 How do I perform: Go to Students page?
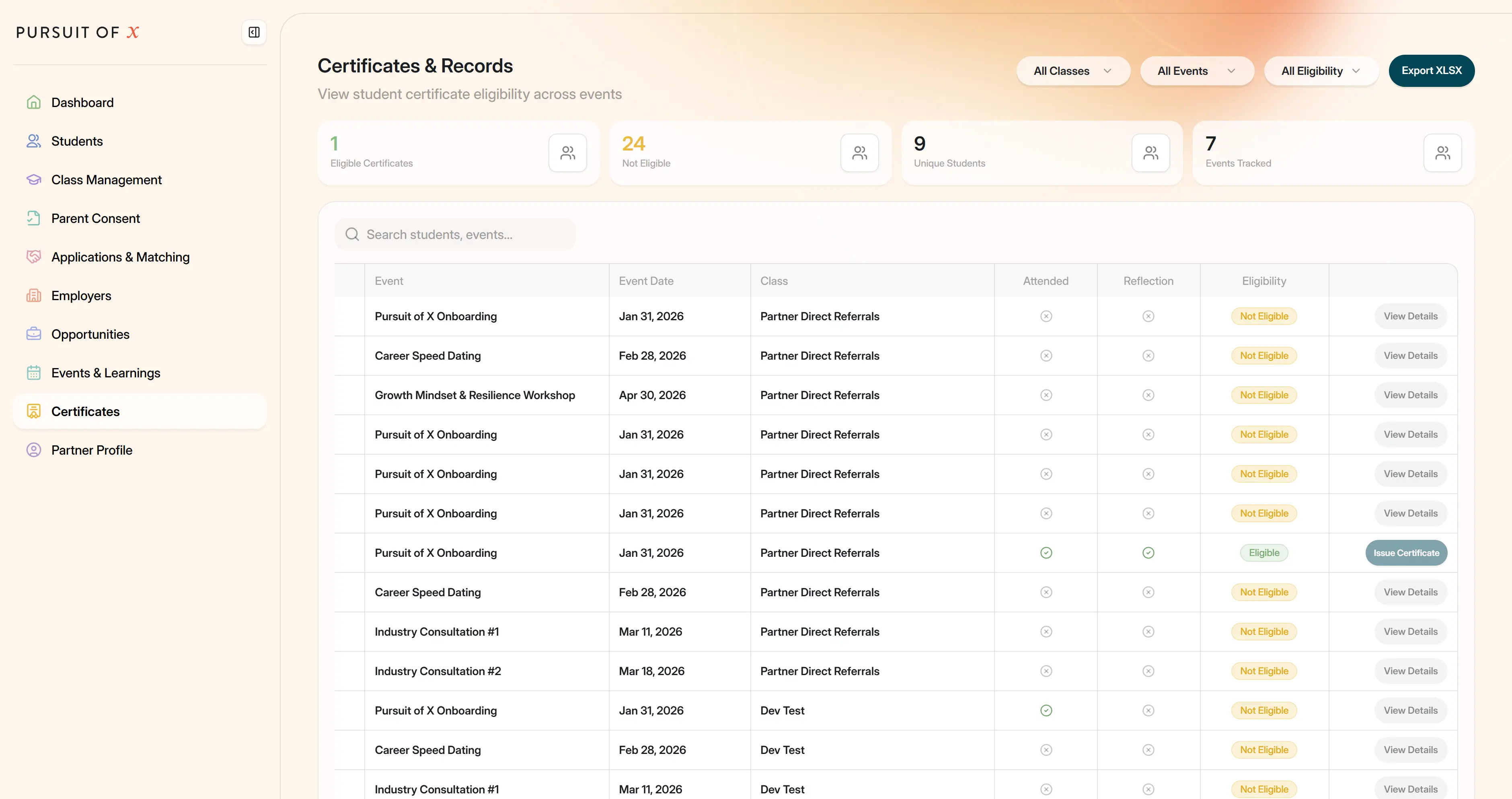tap(140, 141)
